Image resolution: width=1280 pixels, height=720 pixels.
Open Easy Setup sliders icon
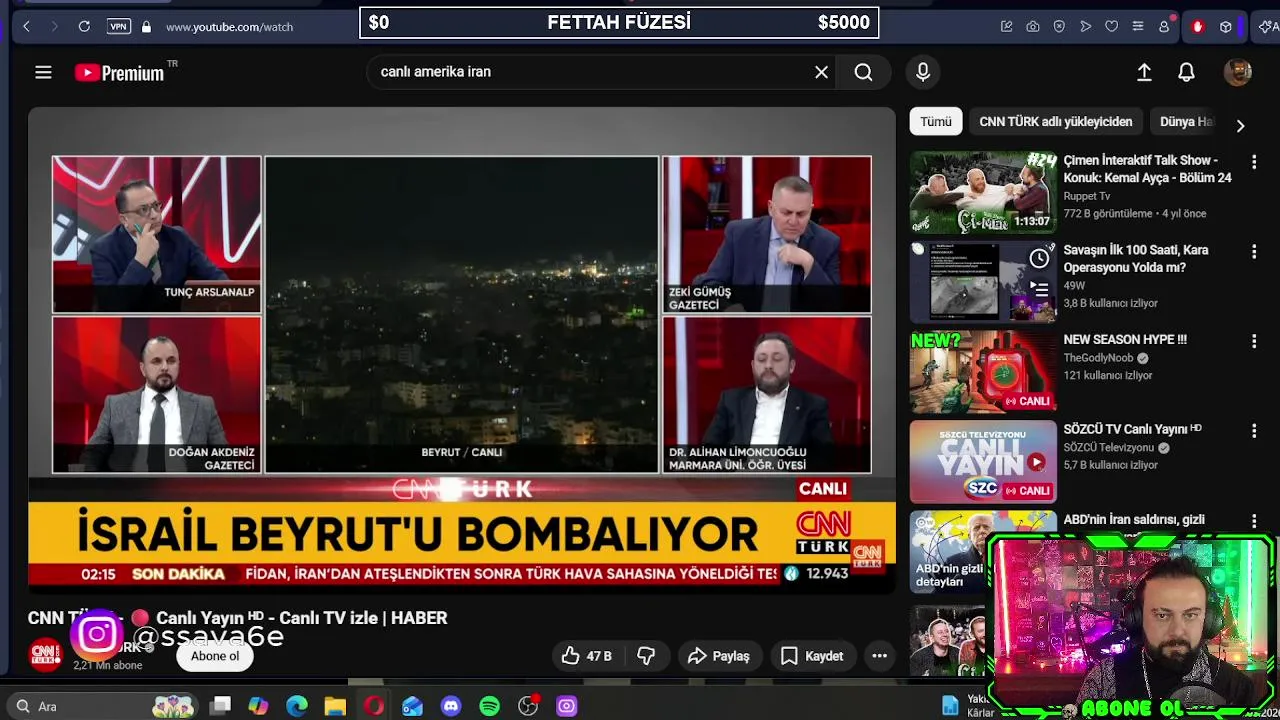1137,27
